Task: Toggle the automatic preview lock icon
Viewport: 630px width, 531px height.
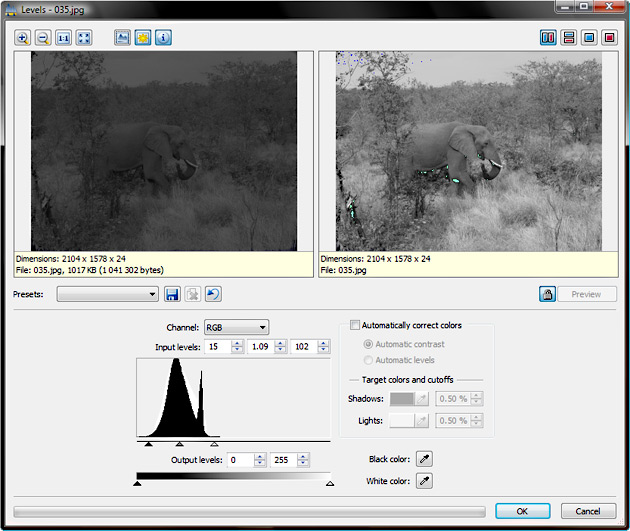Action: (547, 294)
